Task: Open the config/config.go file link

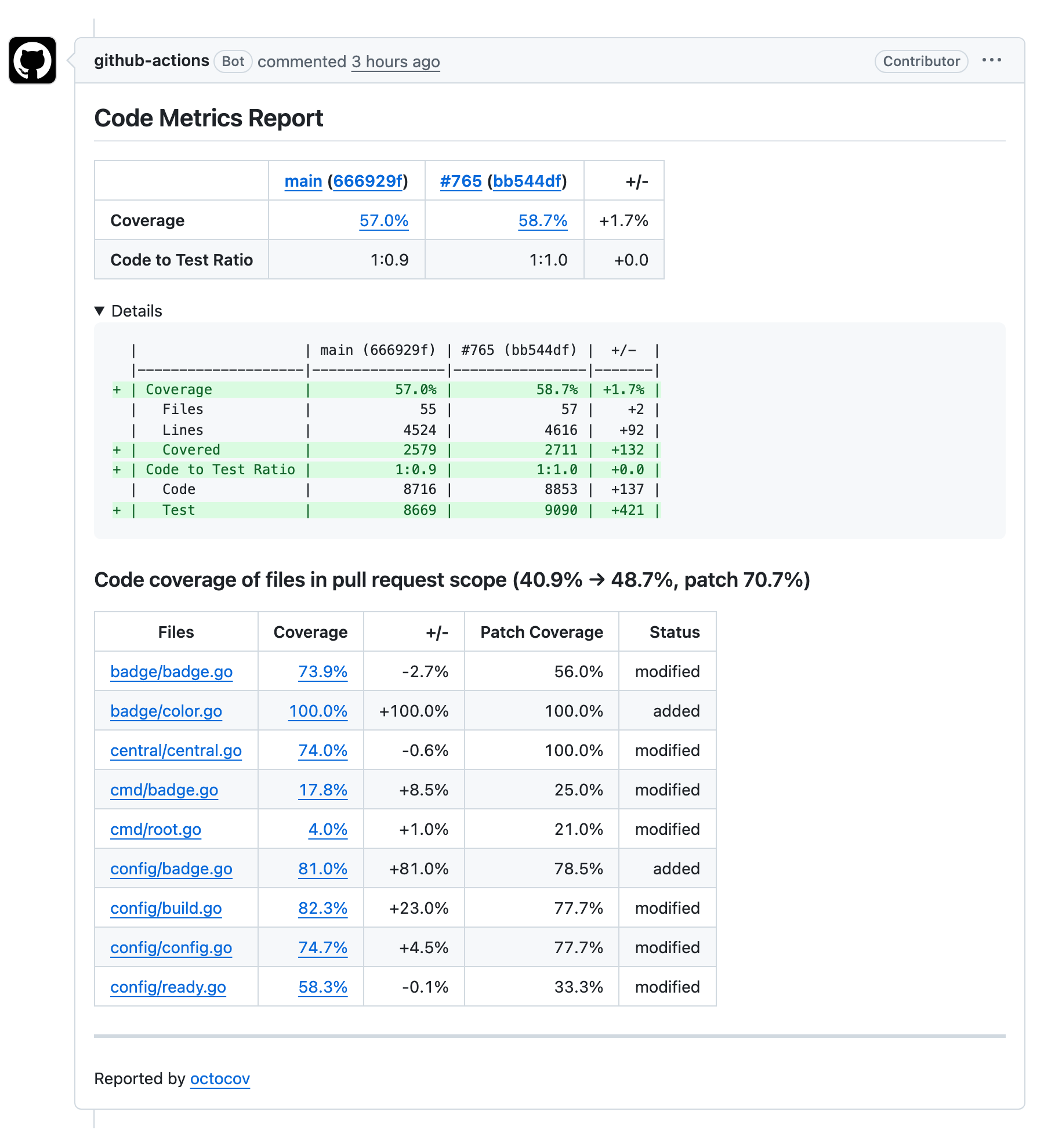Action: point(171,947)
